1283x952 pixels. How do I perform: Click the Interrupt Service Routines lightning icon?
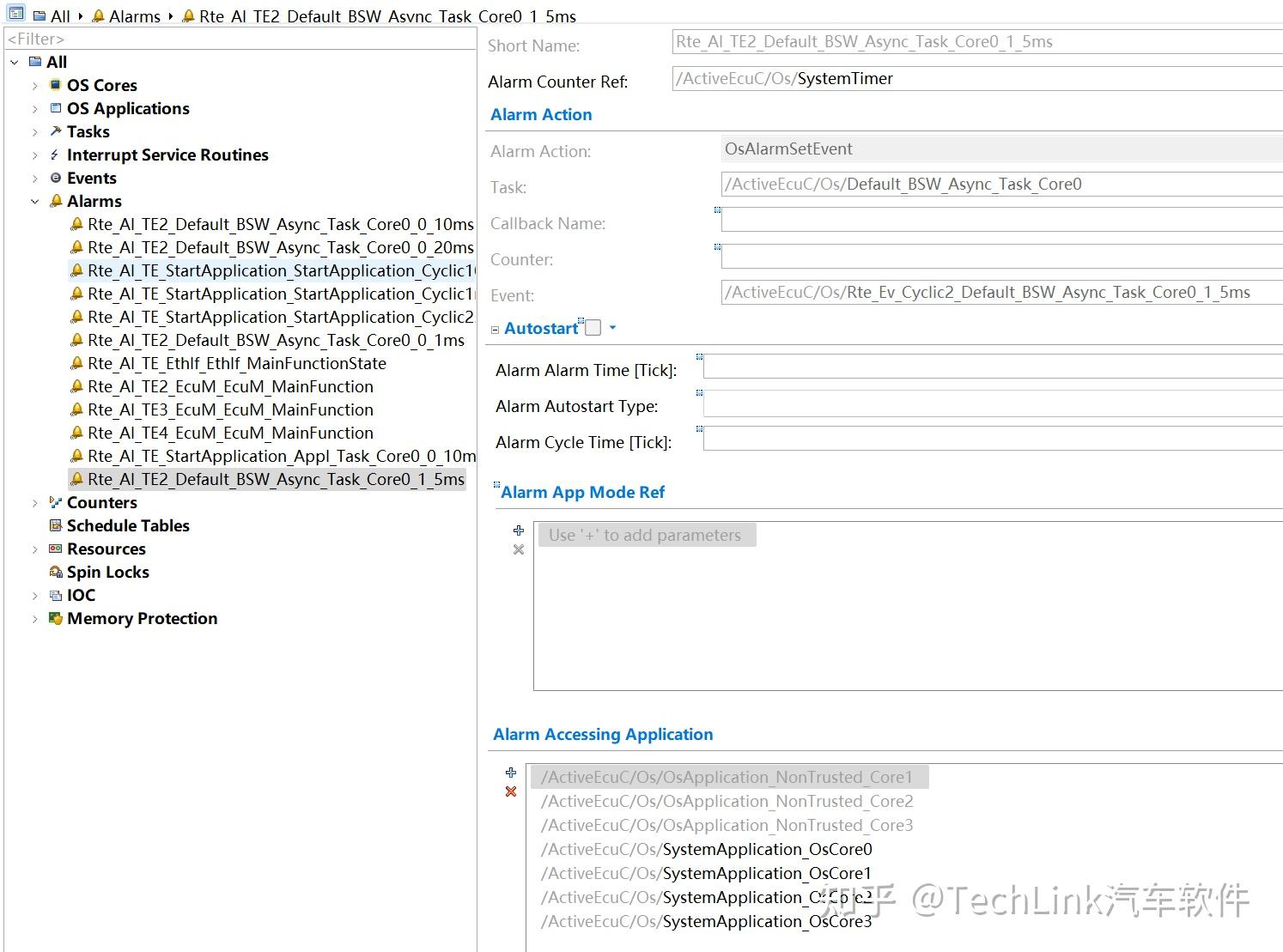pyautogui.click(x=56, y=155)
